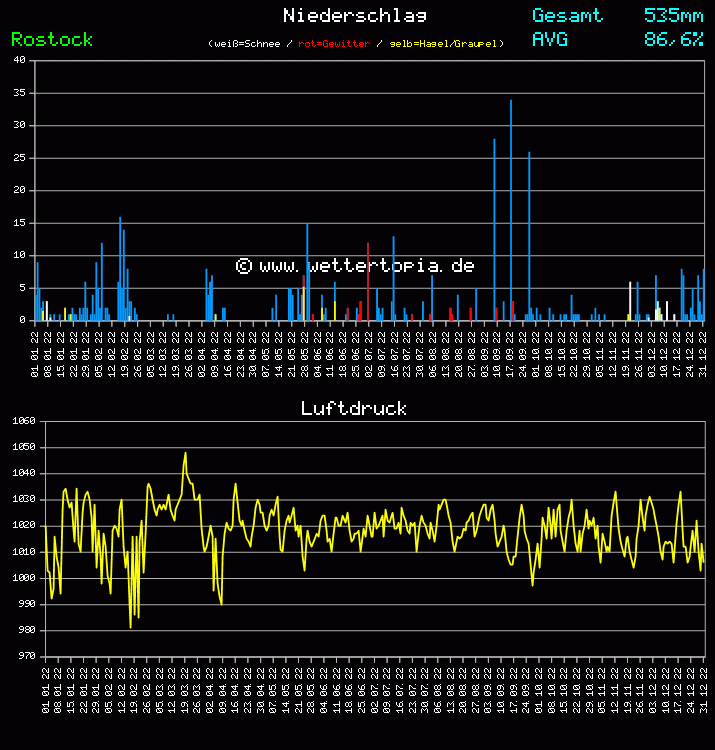Viewport: 715px width, 750px height.
Task: Click the 1060 label on Luftdruck axis
Action: click(x=22, y=421)
